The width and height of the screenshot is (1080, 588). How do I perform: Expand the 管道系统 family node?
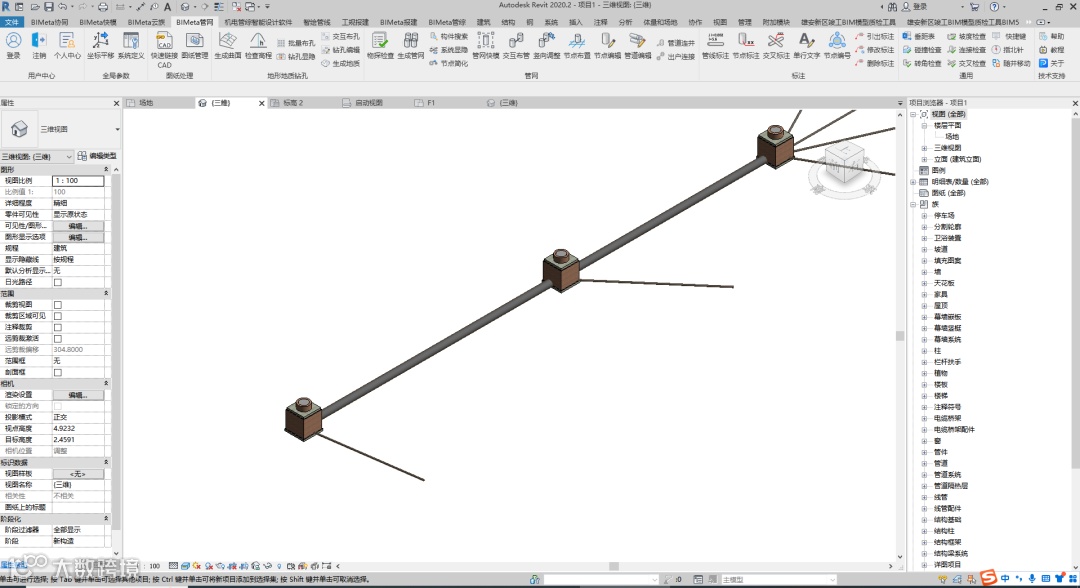click(924, 475)
